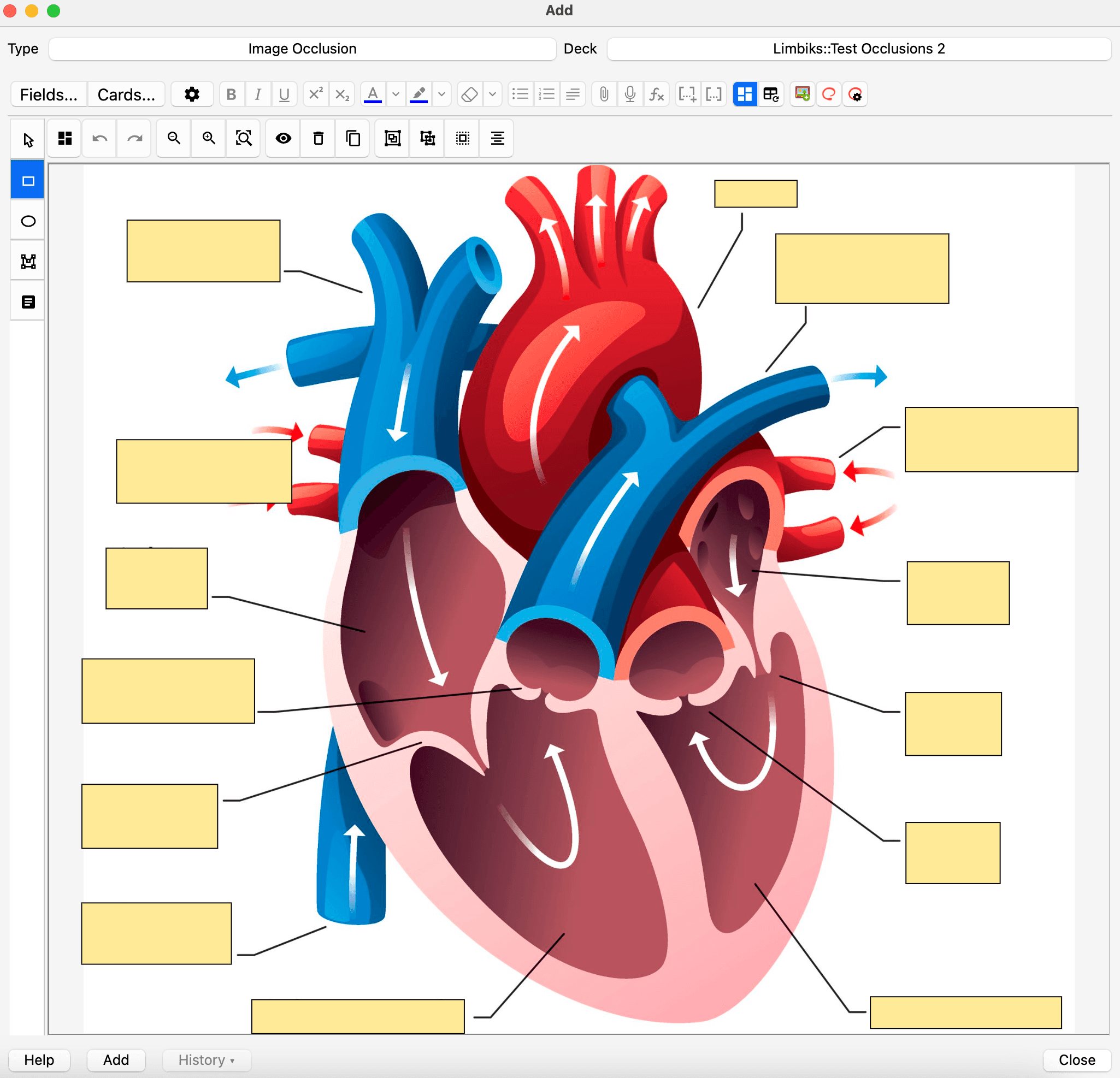Image resolution: width=1120 pixels, height=1078 pixels.
Task: Toggle mask translucency with the eye icon
Action: (283, 138)
